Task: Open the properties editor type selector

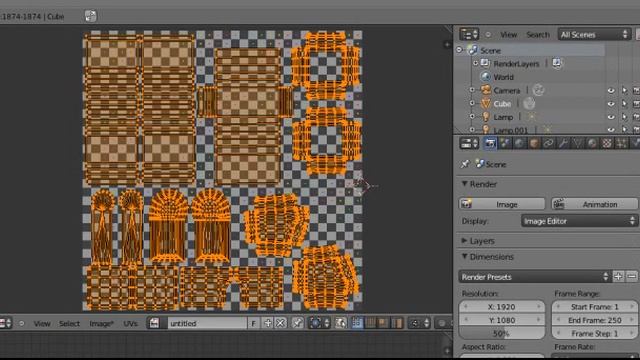Action: 469,143
